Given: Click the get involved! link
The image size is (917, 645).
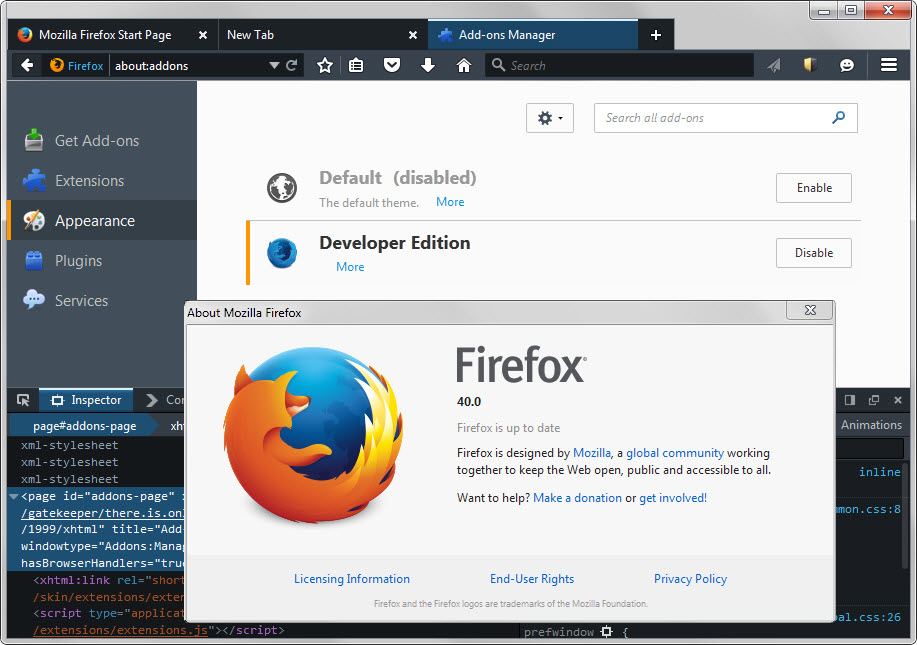Looking at the screenshot, I should coord(673,498).
